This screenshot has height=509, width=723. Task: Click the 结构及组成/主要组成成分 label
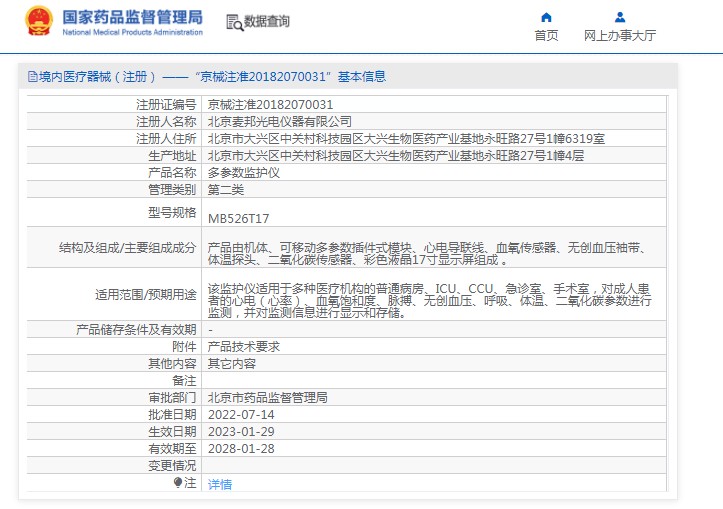click(127, 248)
